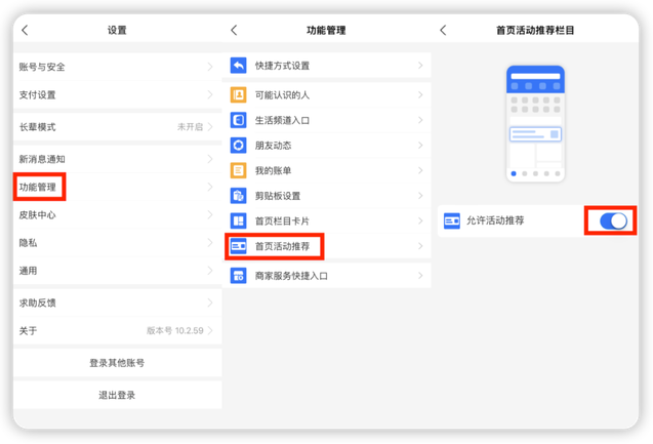Tap the 朋友动态 circle icon

(x=238, y=145)
